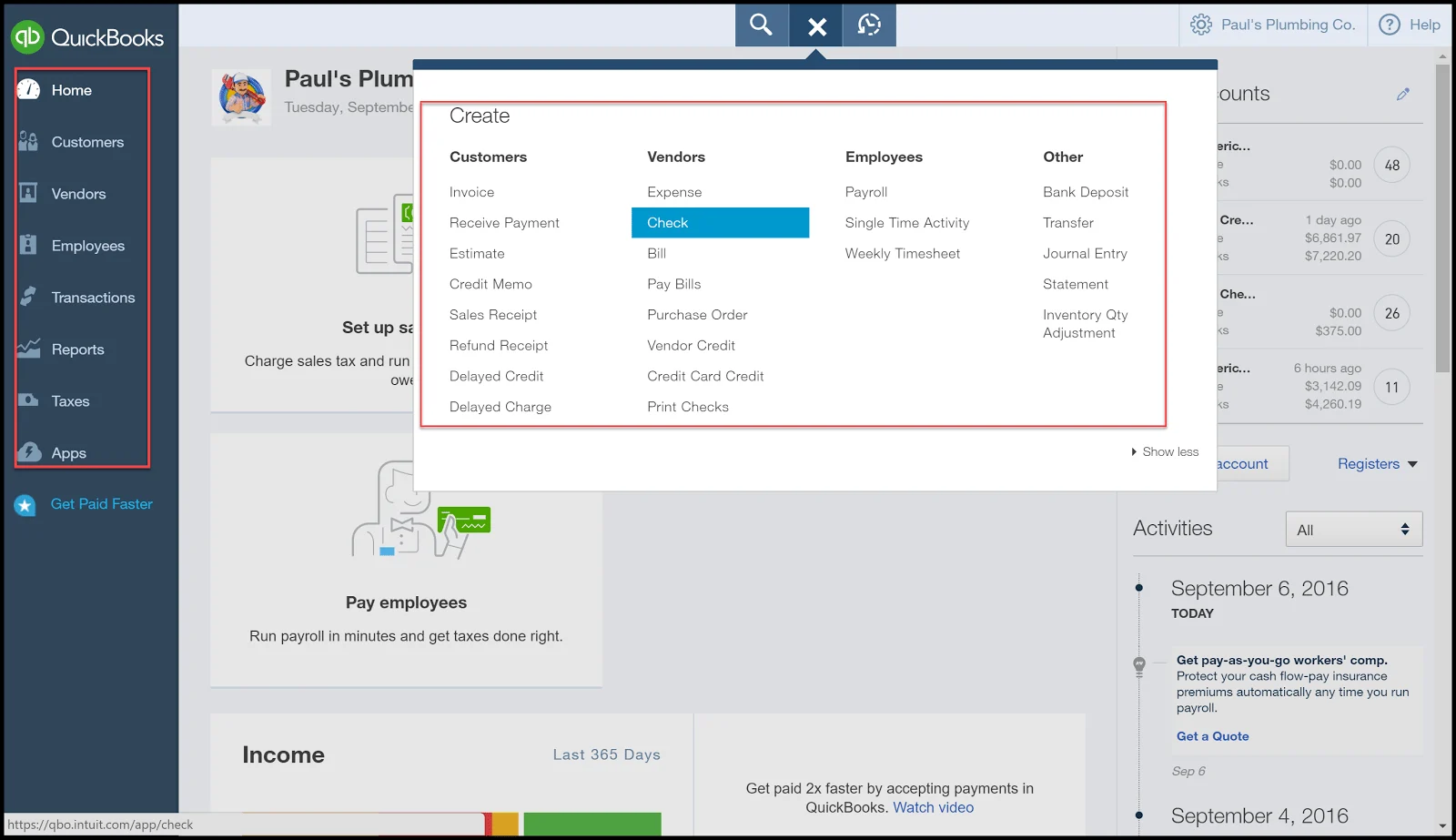Select Credit Memo entry
Viewport: 1456px width, 840px height.
tap(490, 284)
